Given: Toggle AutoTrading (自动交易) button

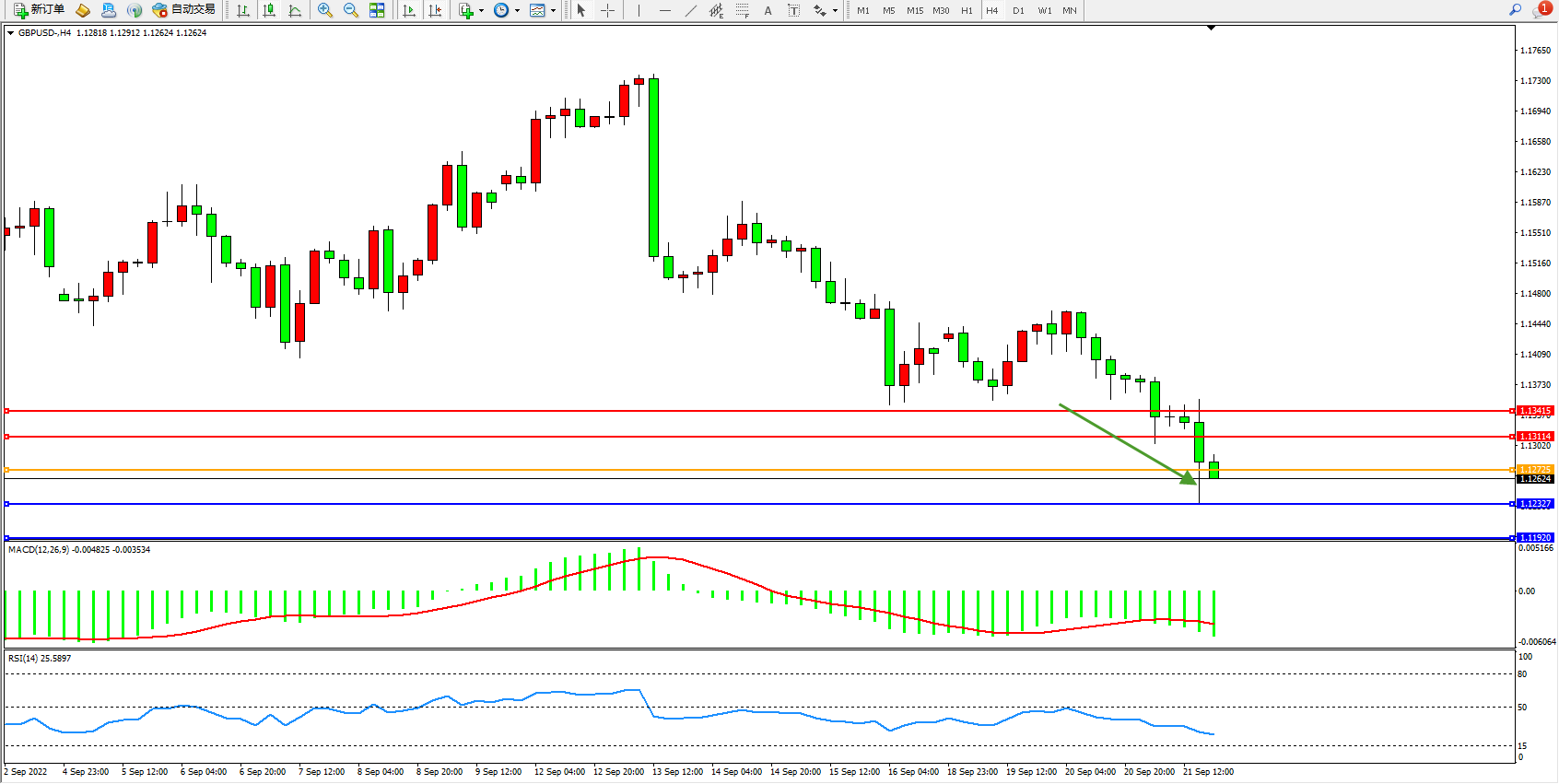Looking at the screenshot, I should click(x=183, y=10).
